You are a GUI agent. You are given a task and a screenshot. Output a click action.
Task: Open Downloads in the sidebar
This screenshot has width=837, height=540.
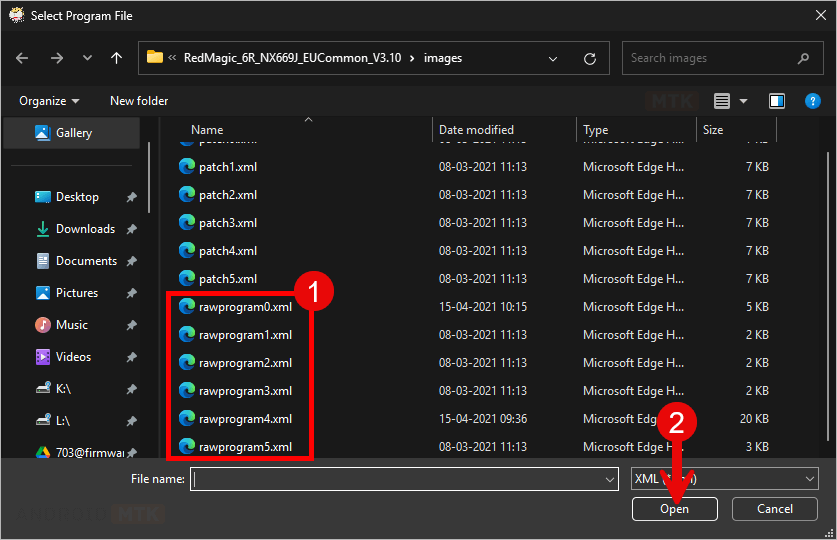coord(85,229)
